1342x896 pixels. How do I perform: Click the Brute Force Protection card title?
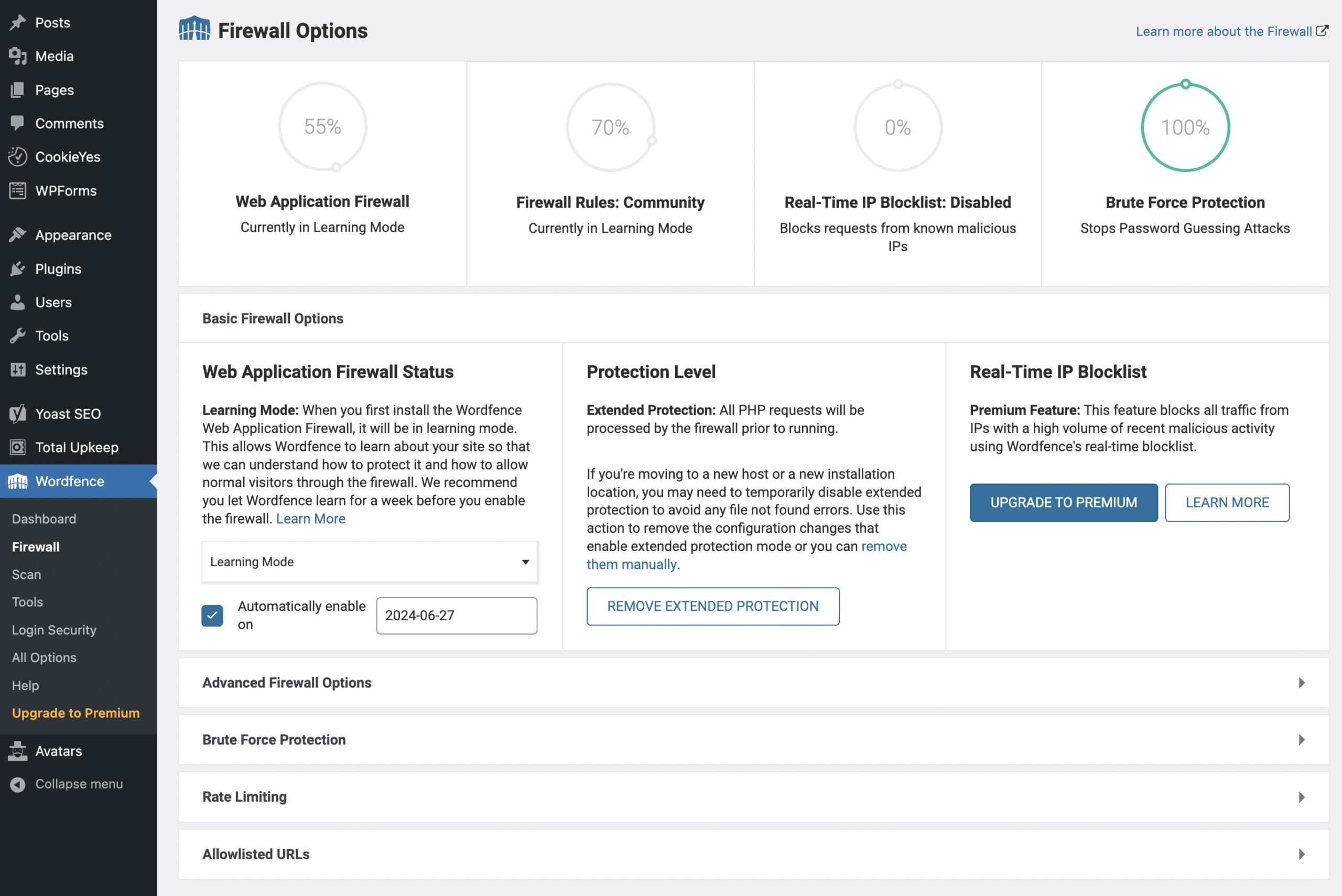coord(1185,202)
